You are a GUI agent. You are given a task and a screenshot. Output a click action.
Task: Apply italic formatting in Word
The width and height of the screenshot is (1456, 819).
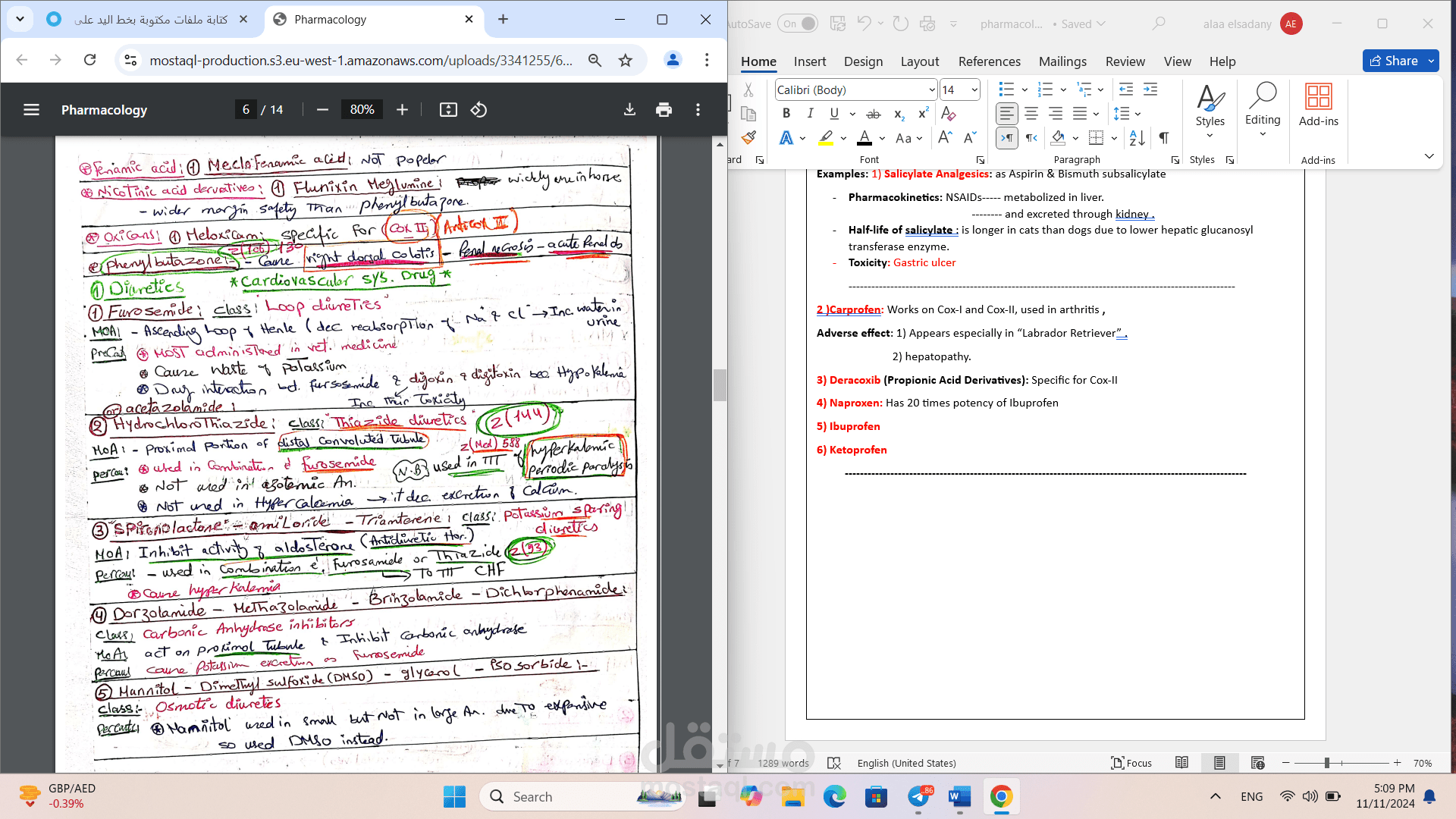810,114
